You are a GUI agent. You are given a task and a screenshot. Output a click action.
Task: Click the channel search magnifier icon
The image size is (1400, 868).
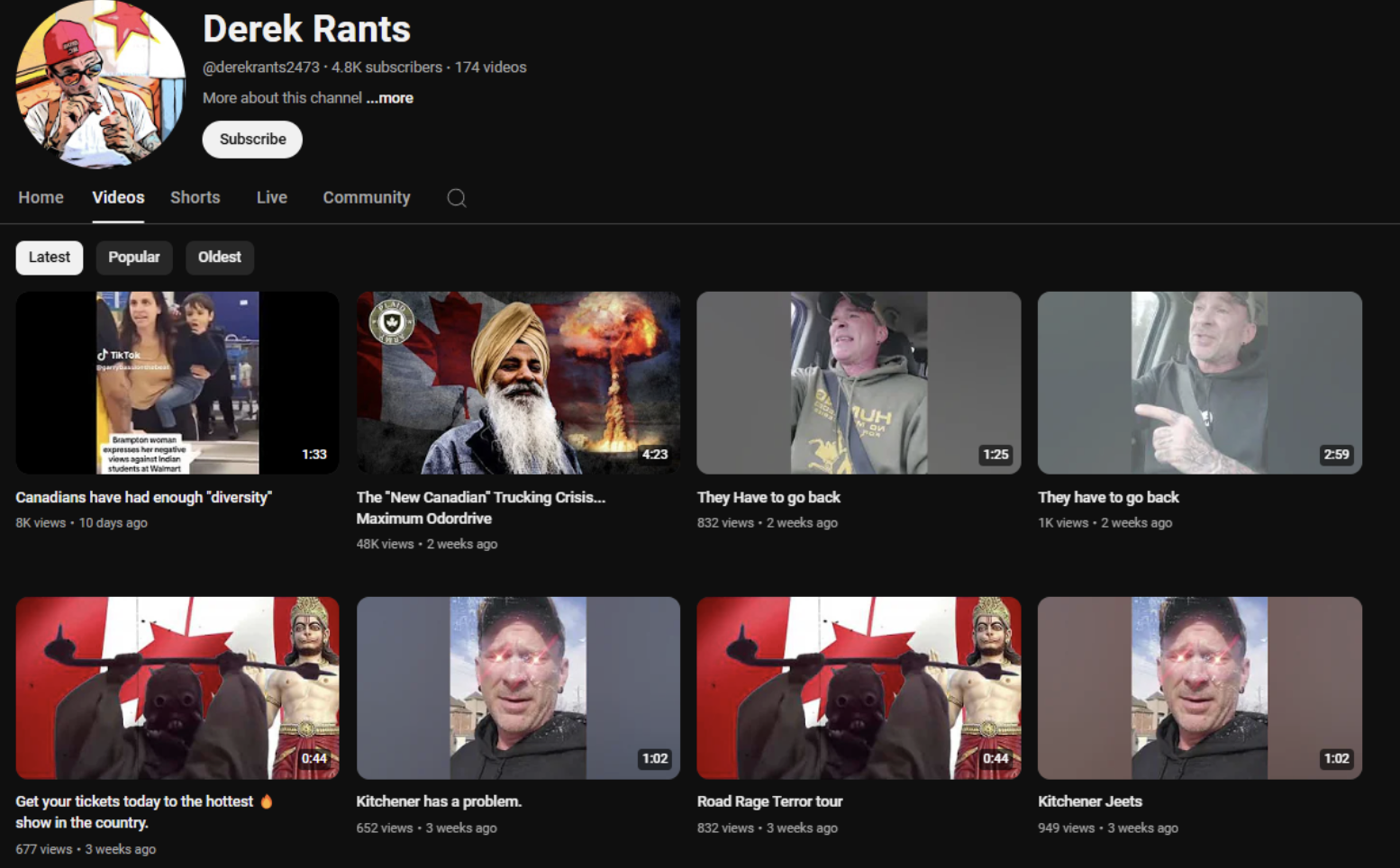tap(457, 198)
